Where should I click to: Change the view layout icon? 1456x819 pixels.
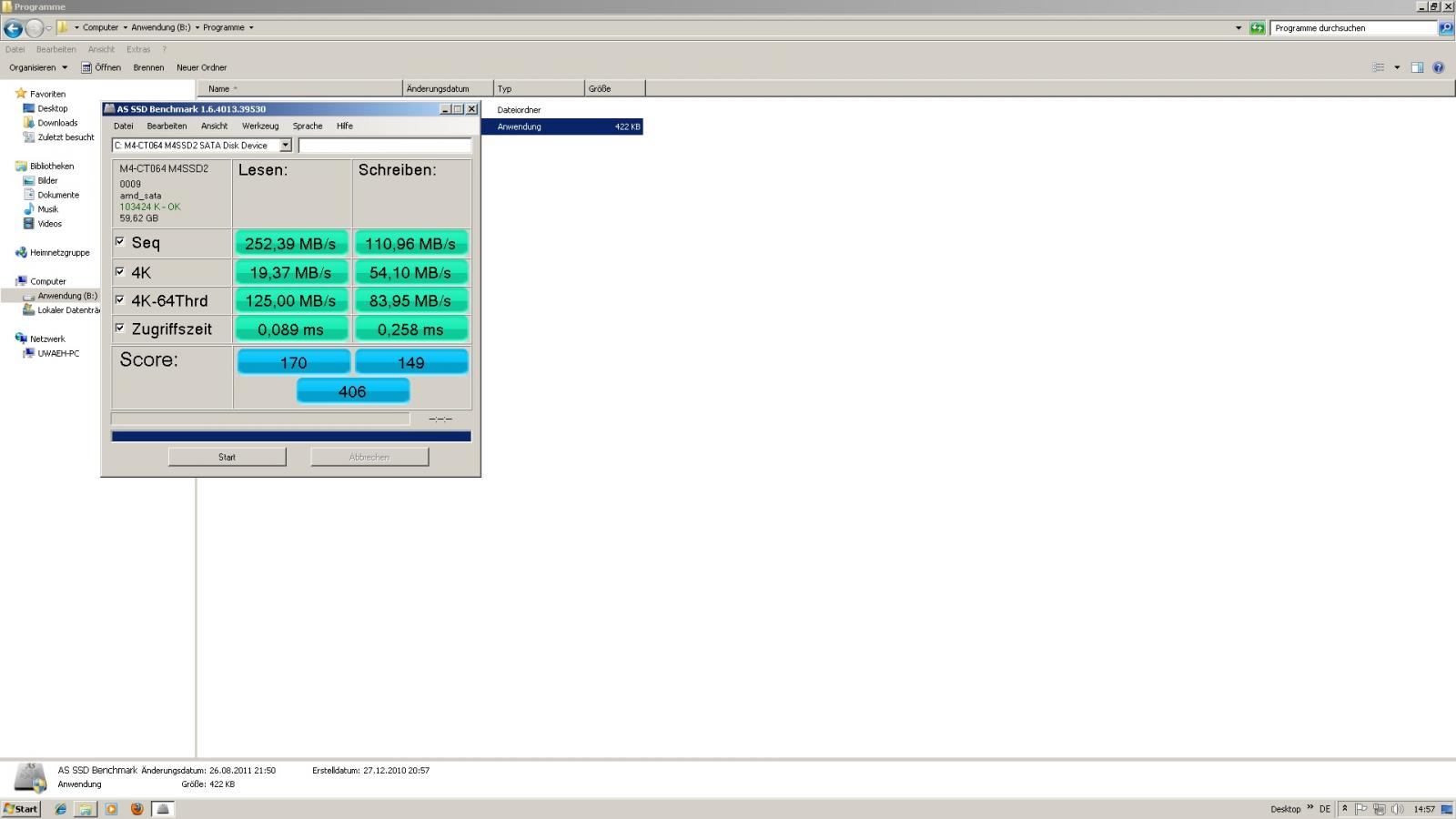(x=1379, y=67)
